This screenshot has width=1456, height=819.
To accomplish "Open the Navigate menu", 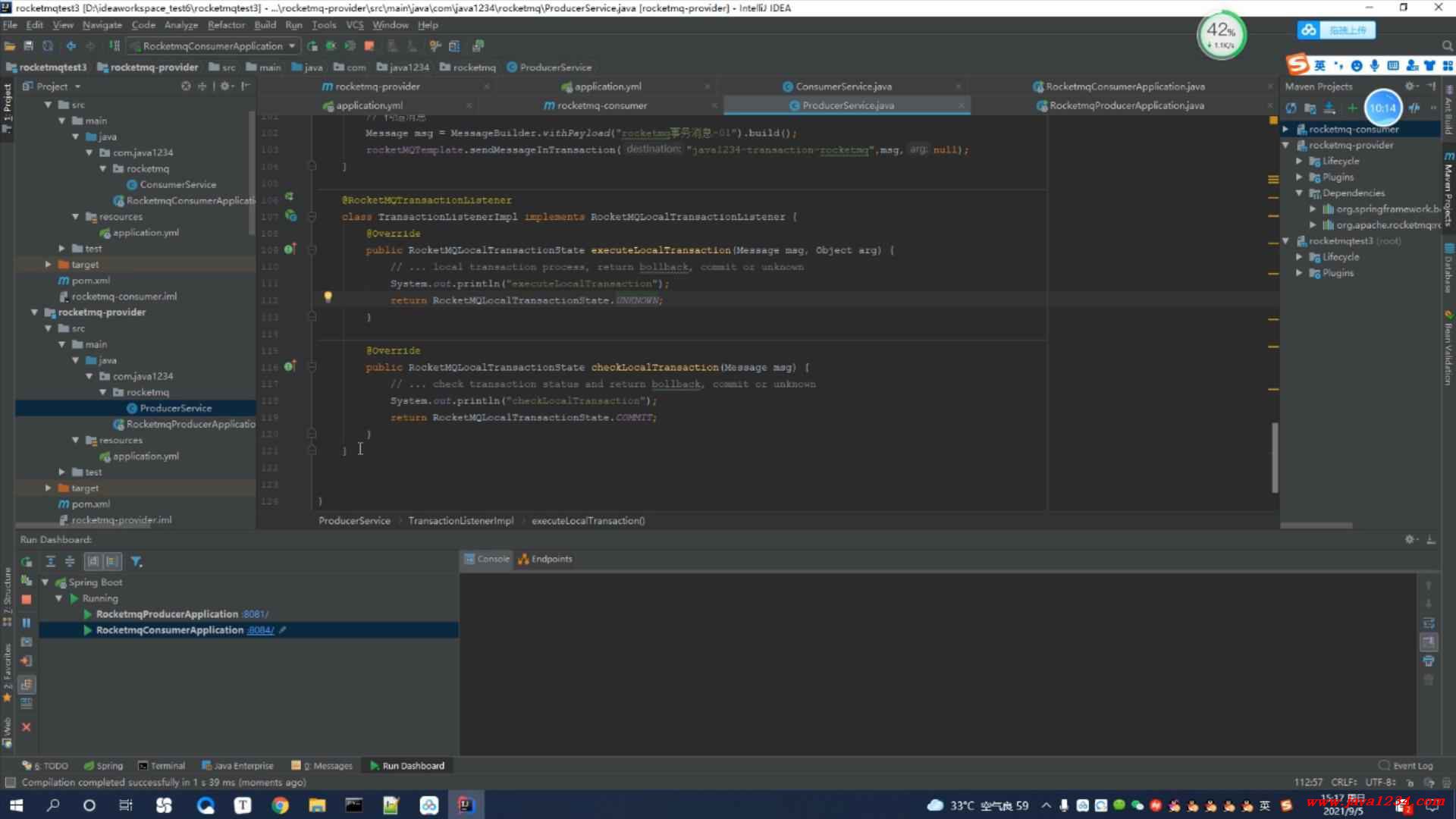I will point(102,25).
